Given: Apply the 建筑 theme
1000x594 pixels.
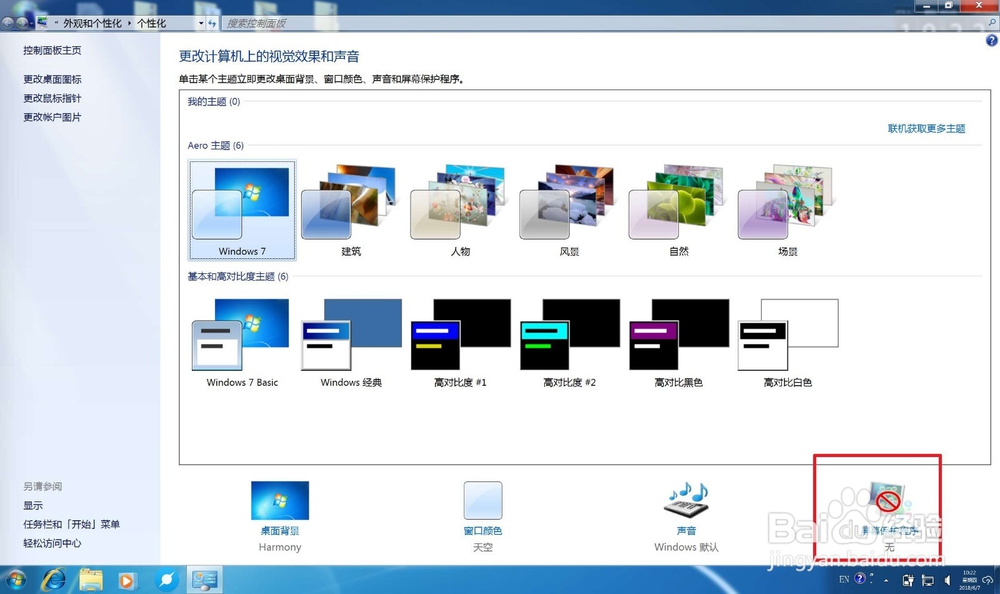Looking at the screenshot, I should click(x=350, y=210).
